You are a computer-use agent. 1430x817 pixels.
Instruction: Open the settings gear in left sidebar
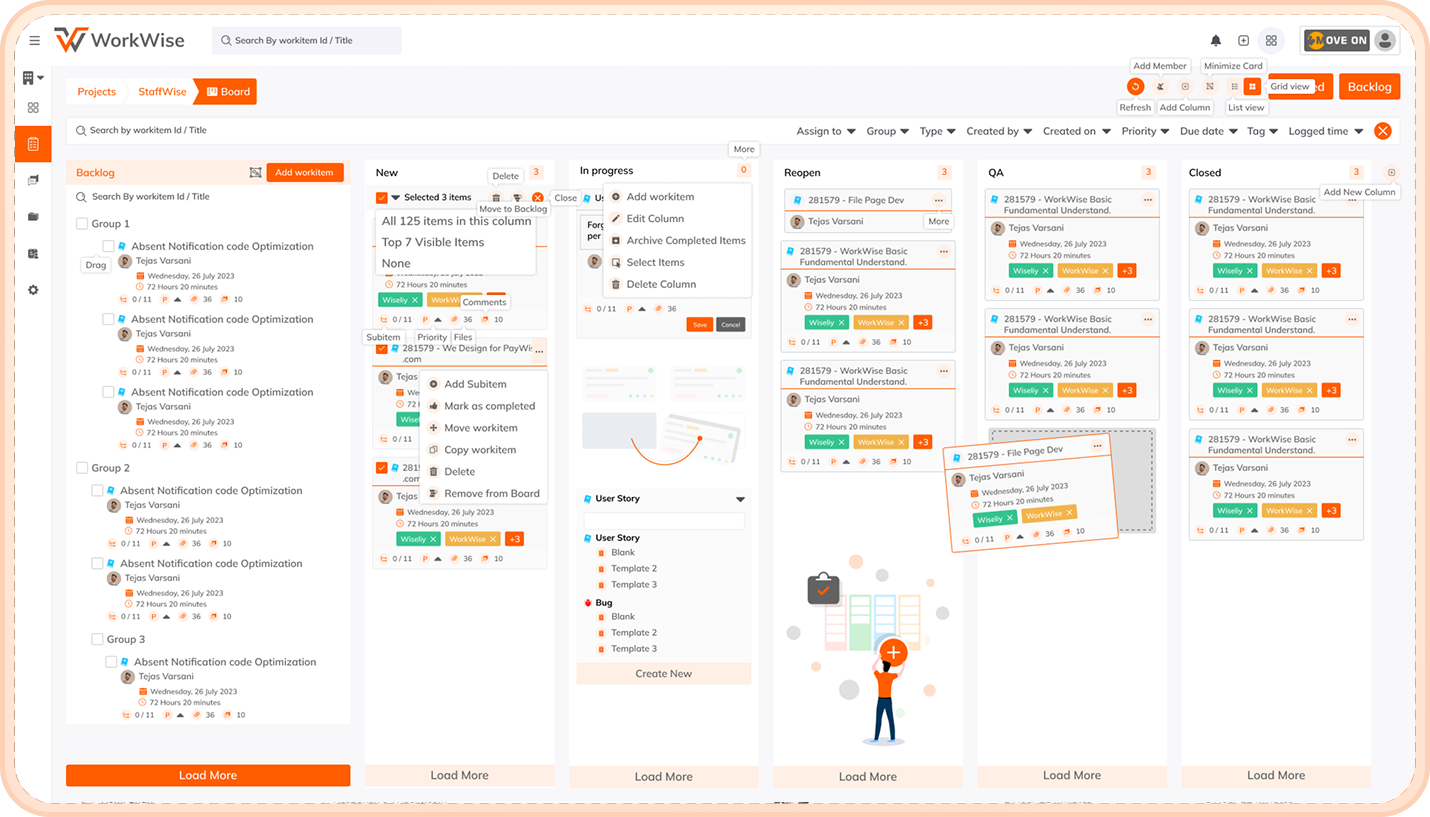tap(33, 290)
